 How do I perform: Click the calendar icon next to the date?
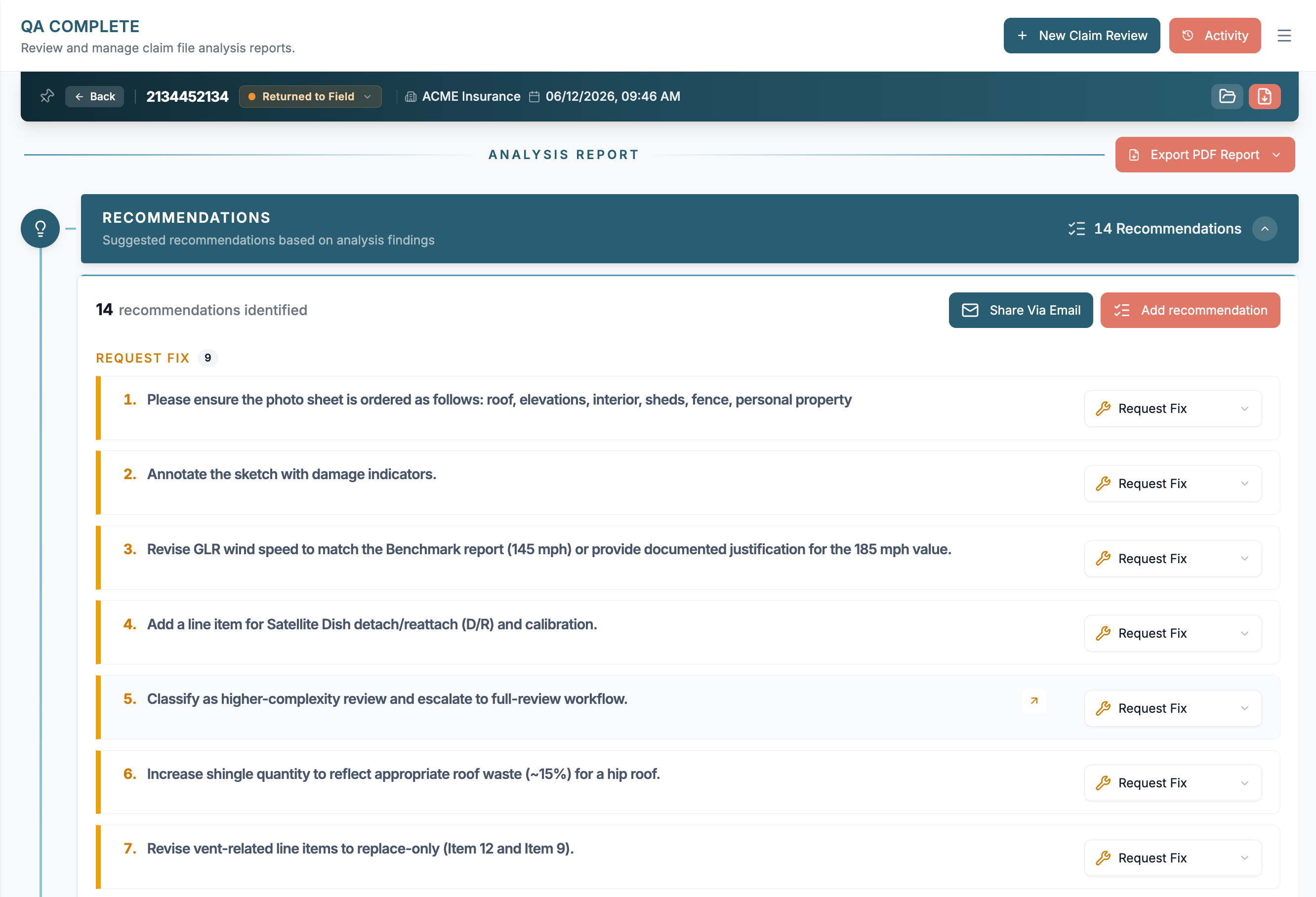click(x=534, y=97)
